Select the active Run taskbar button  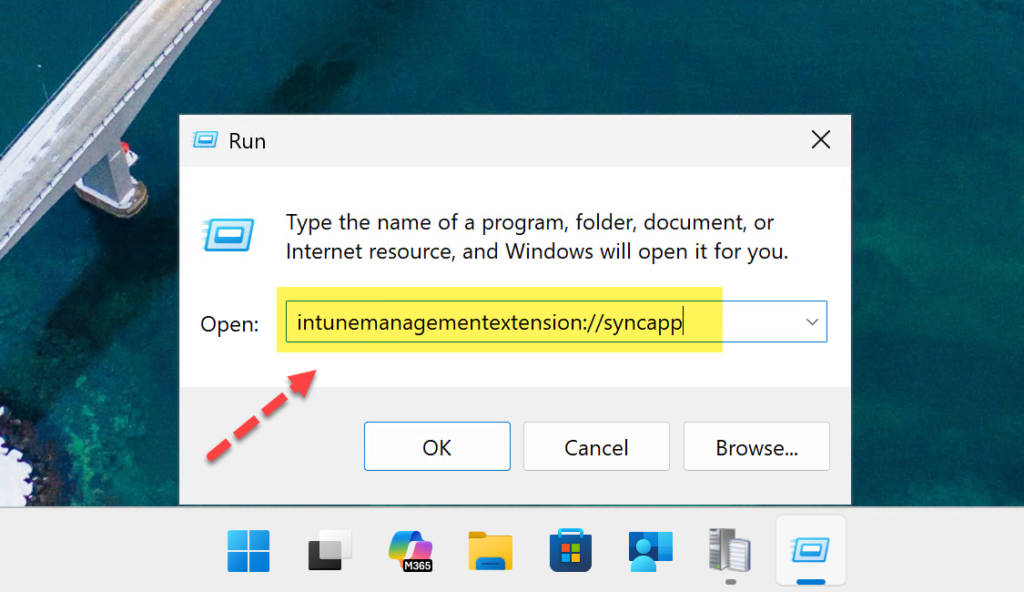point(810,551)
